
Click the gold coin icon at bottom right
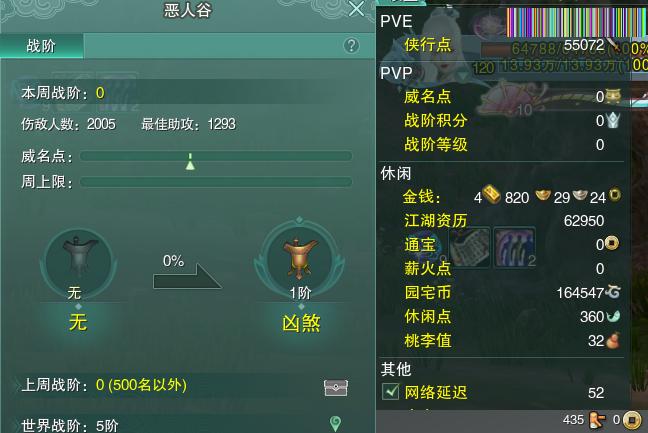pyautogui.click(x=631, y=420)
